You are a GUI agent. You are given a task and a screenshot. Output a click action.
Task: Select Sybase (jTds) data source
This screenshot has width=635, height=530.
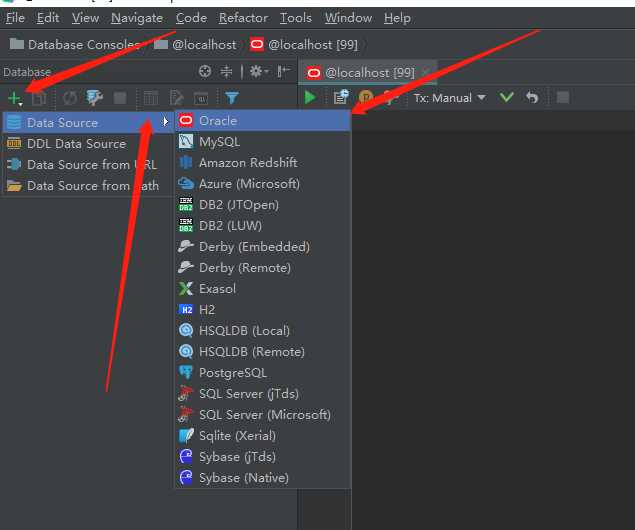click(x=263, y=457)
